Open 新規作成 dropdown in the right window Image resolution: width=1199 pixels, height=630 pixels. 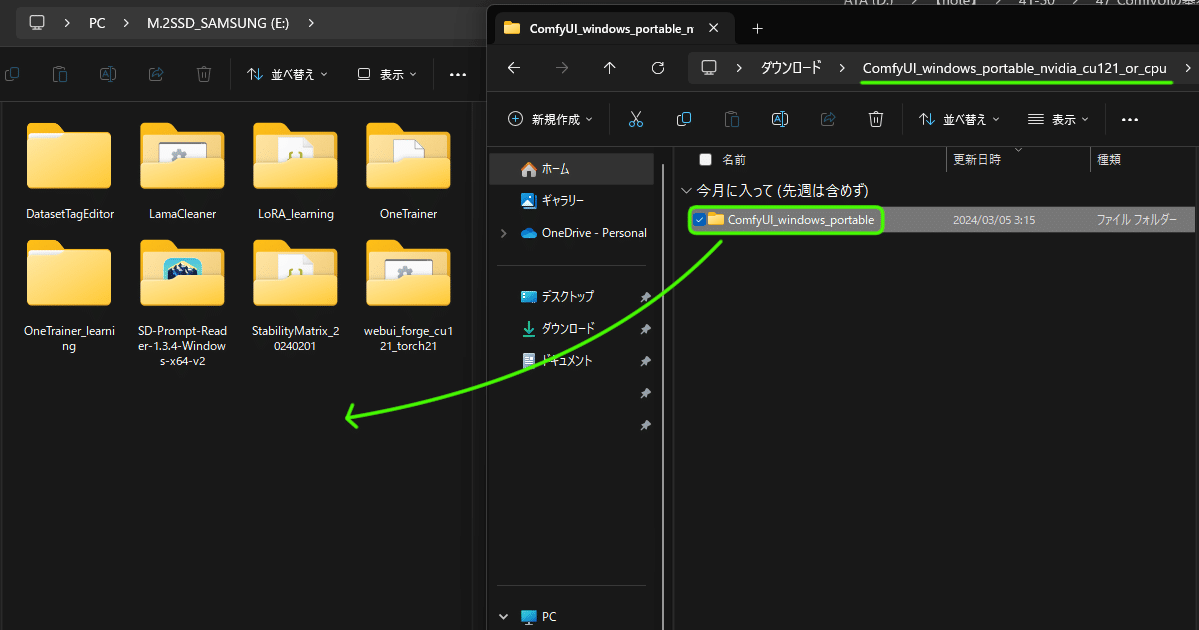[x=550, y=119]
